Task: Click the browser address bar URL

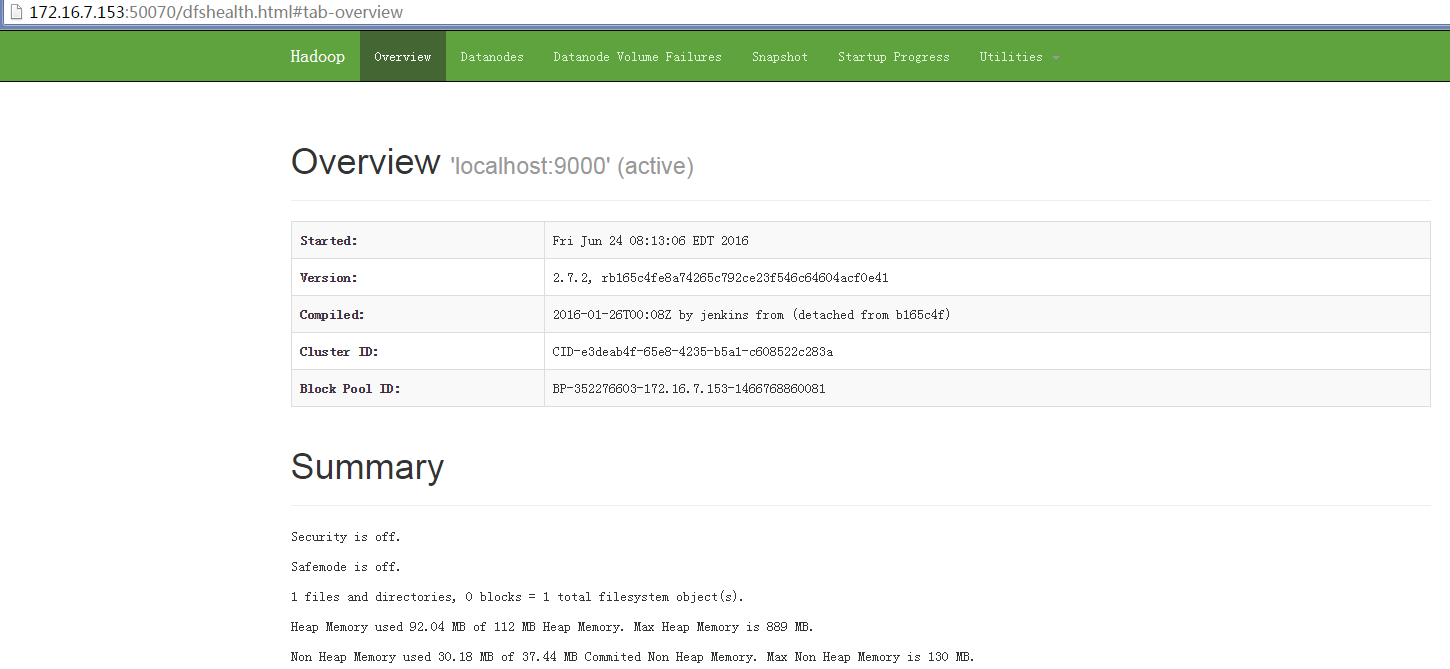Action: 216,13
